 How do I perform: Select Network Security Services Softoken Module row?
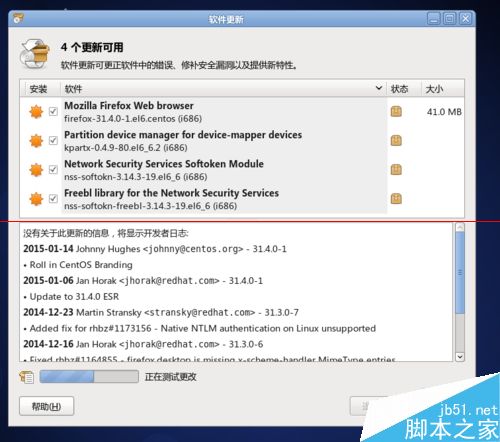click(242, 170)
